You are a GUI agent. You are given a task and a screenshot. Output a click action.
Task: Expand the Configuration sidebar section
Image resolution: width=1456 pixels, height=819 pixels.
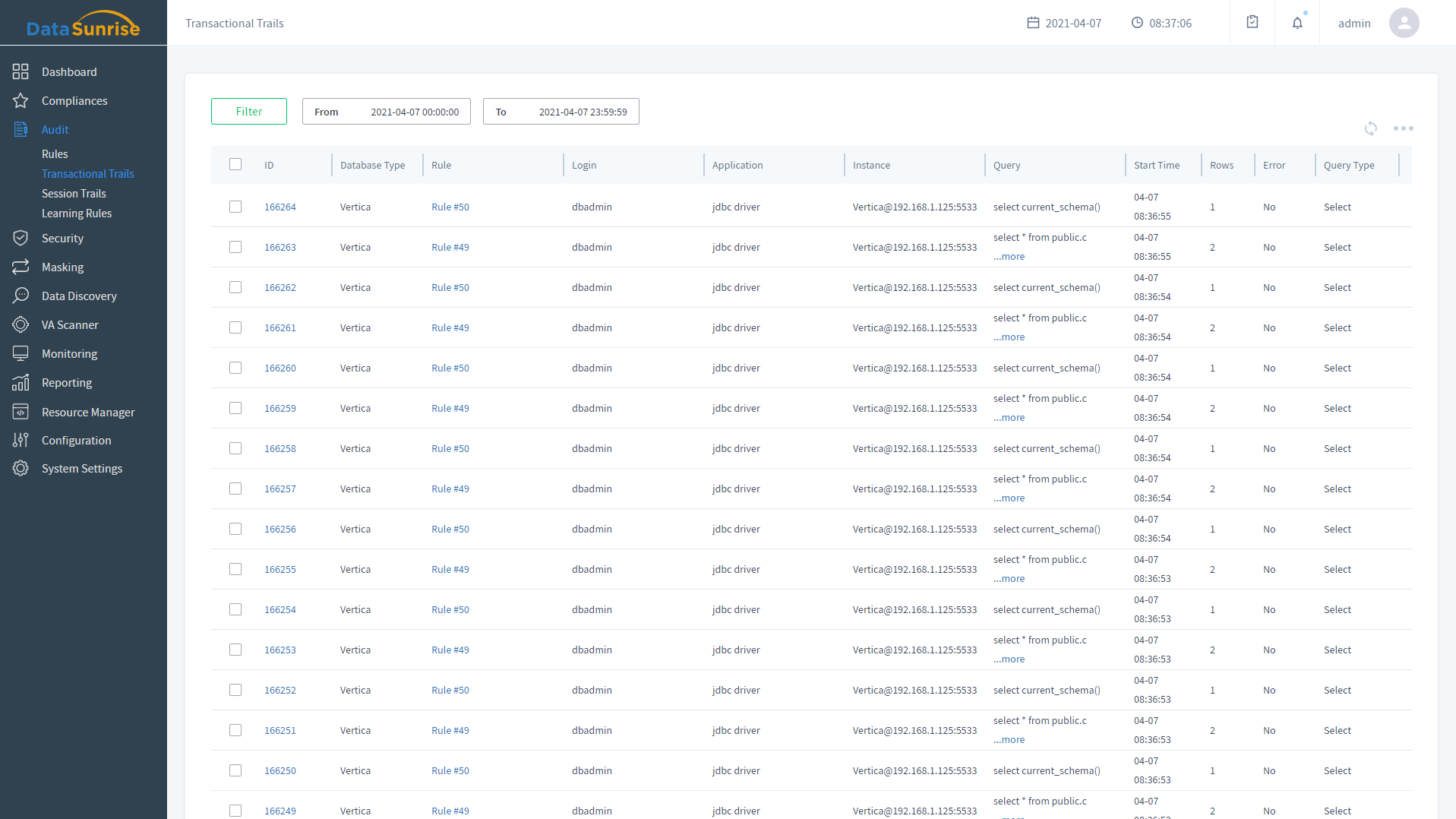pyautogui.click(x=76, y=441)
